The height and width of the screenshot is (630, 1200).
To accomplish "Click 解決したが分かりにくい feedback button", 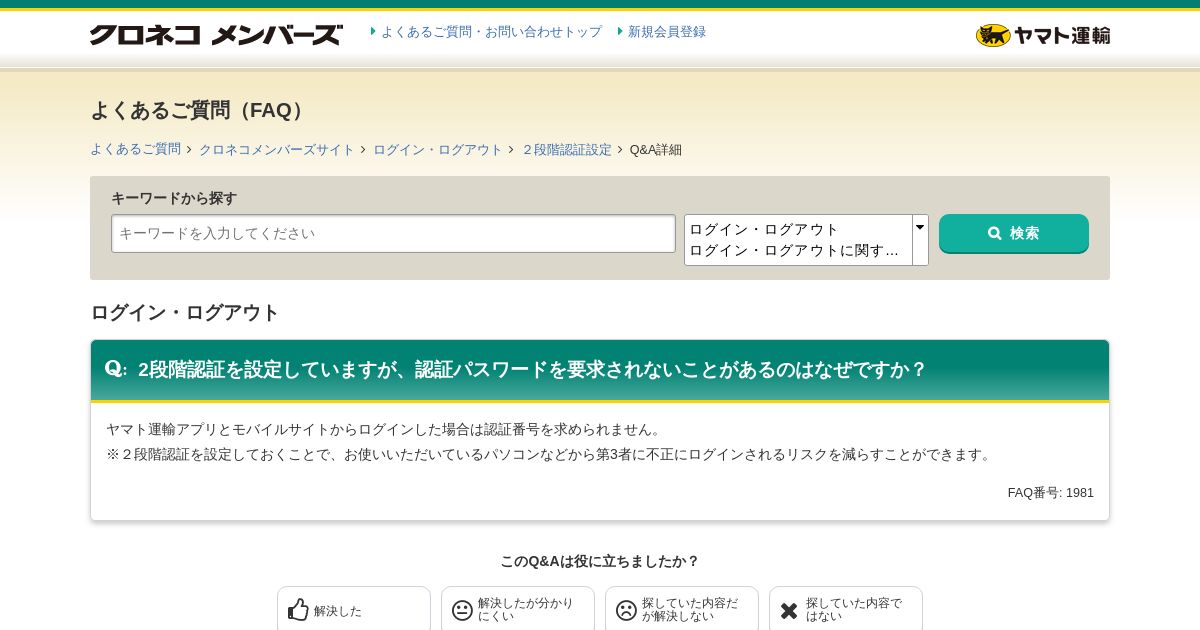I will tap(518, 609).
